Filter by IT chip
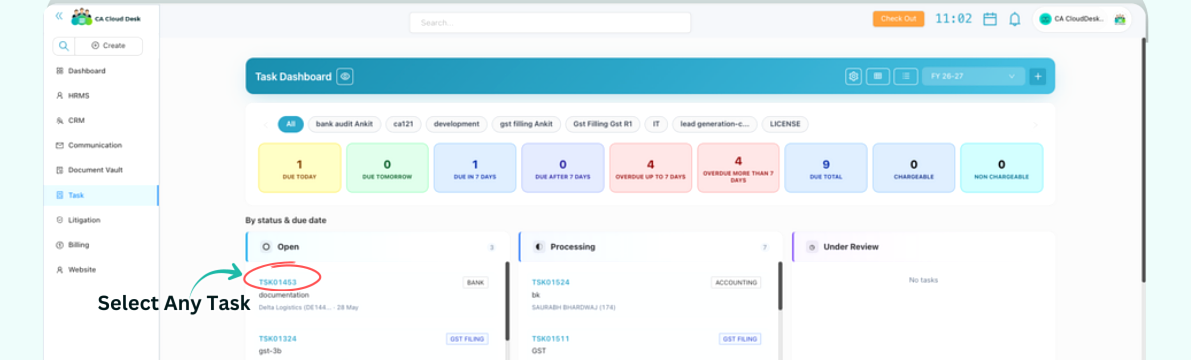 (x=656, y=124)
